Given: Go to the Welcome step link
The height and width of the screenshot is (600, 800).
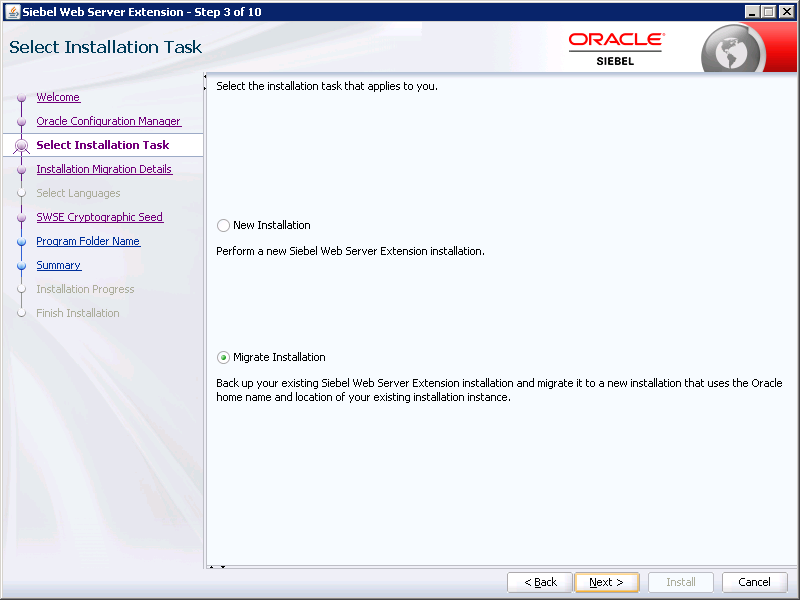Looking at the screenshot, I should (x=58, y=97).
